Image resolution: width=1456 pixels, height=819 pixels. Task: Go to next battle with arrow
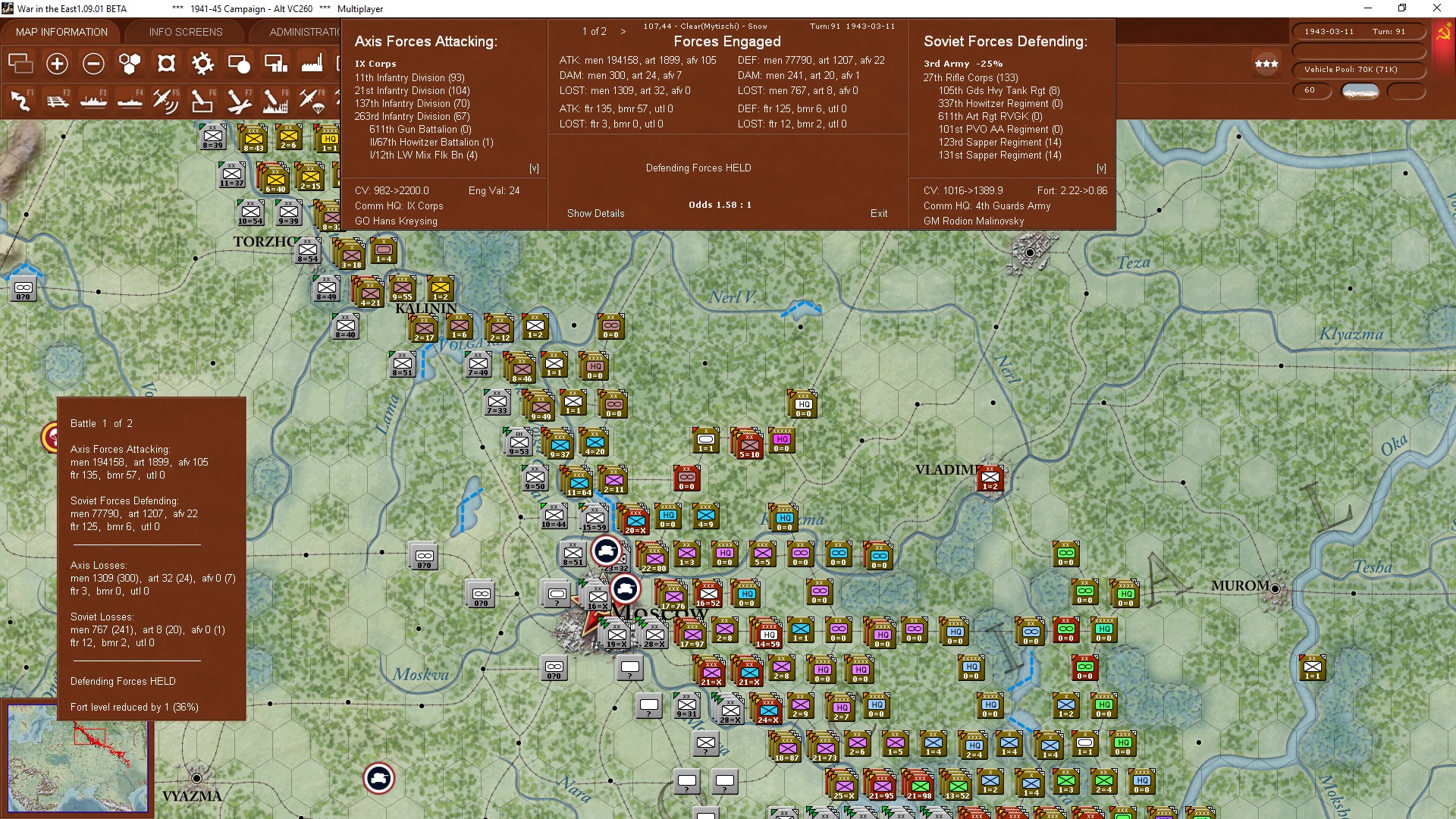click(x=623, y=31)
